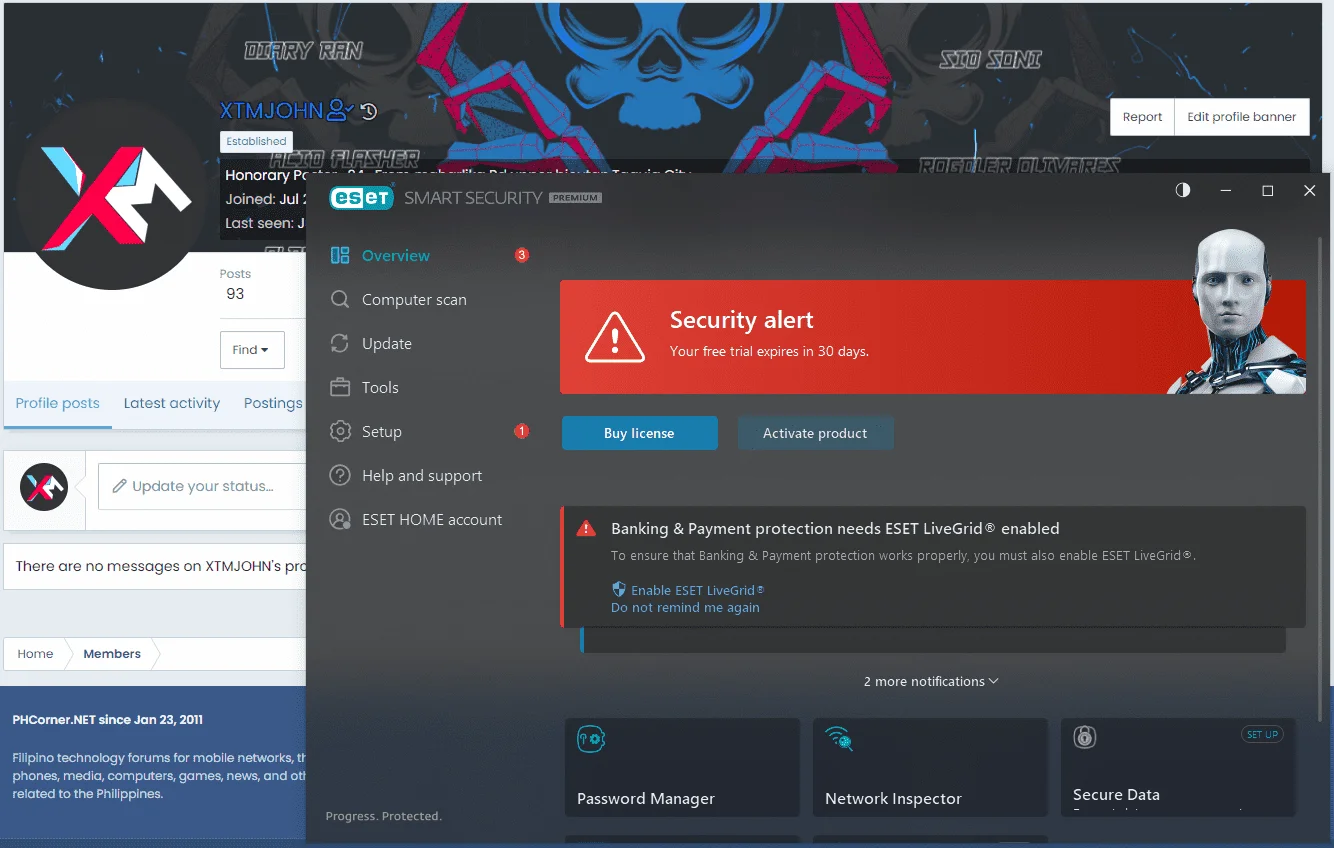Screen dimensions: 1334x848
Task: Choose Do not remind me again
Action: point(685,607)
